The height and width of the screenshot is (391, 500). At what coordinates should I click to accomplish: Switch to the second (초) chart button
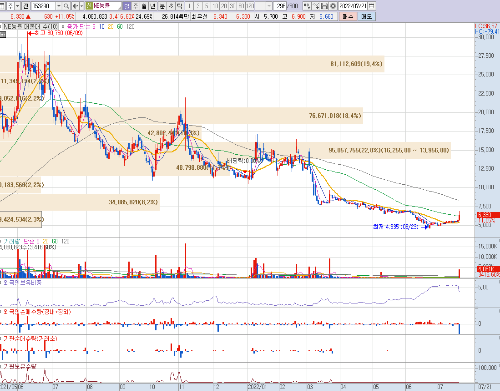coord(170,6)
